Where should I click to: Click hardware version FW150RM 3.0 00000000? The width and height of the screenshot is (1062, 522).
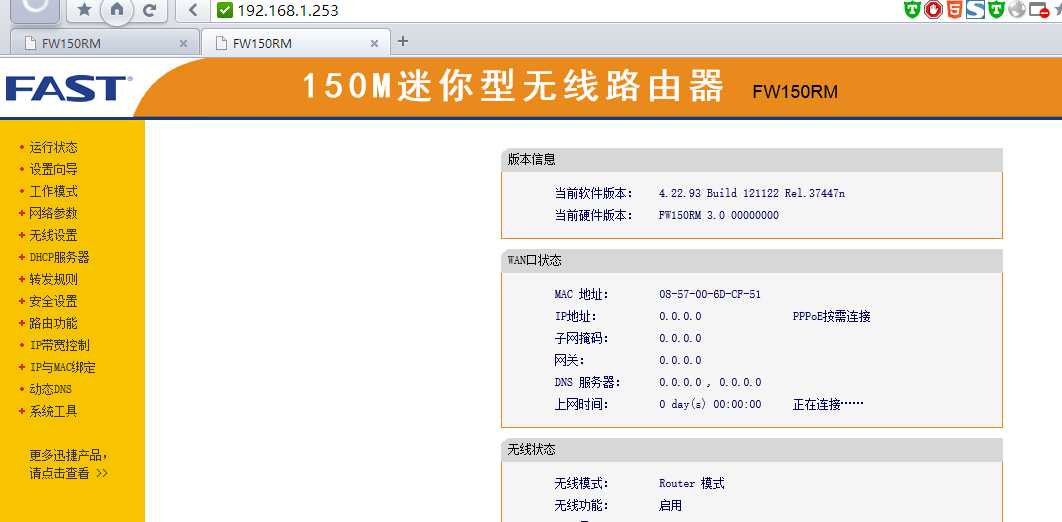click(719, 215)
